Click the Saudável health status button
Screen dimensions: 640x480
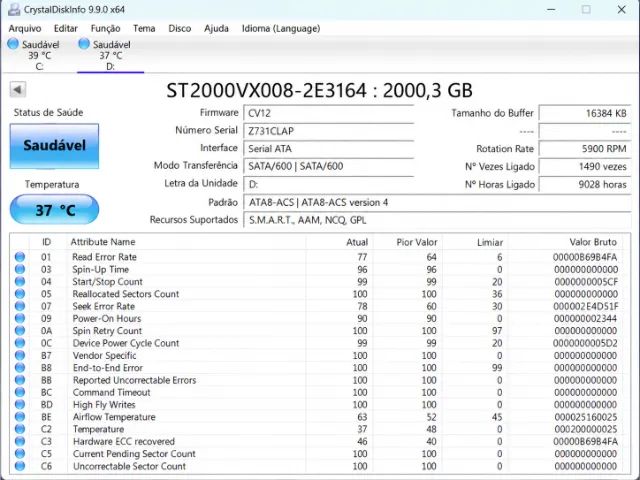tap(54, 146)
